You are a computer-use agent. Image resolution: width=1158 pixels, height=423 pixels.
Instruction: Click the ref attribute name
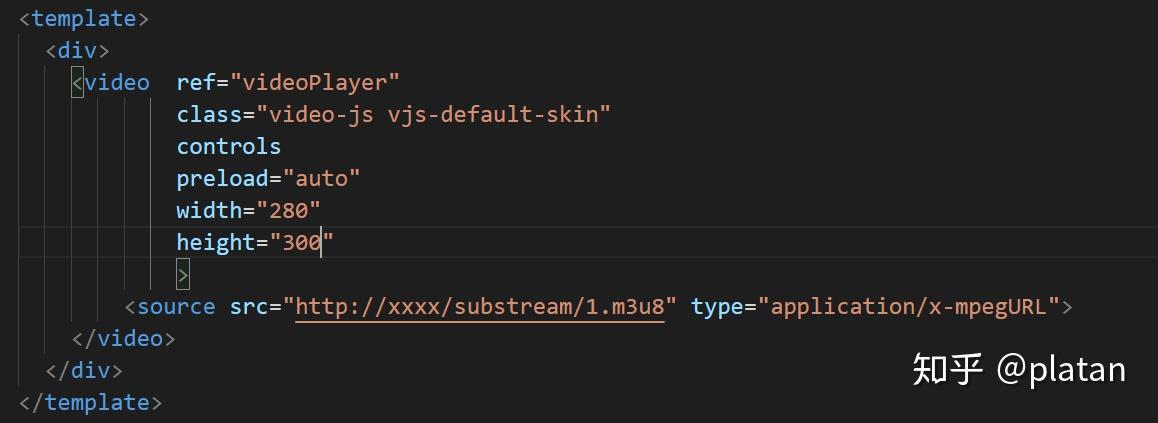pyautogui.click(x=195, y=82)
